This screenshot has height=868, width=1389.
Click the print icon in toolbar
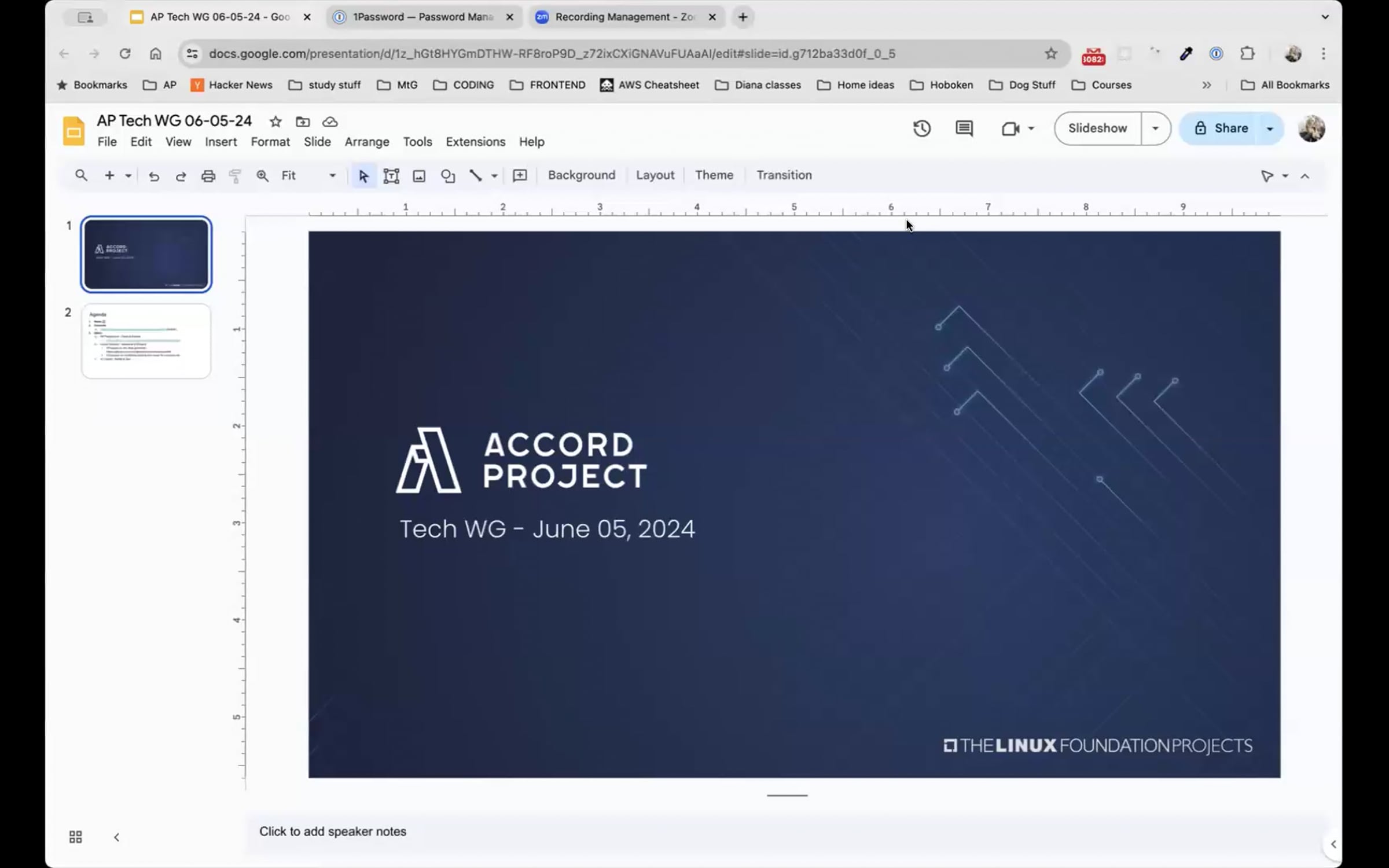point(208,176)
